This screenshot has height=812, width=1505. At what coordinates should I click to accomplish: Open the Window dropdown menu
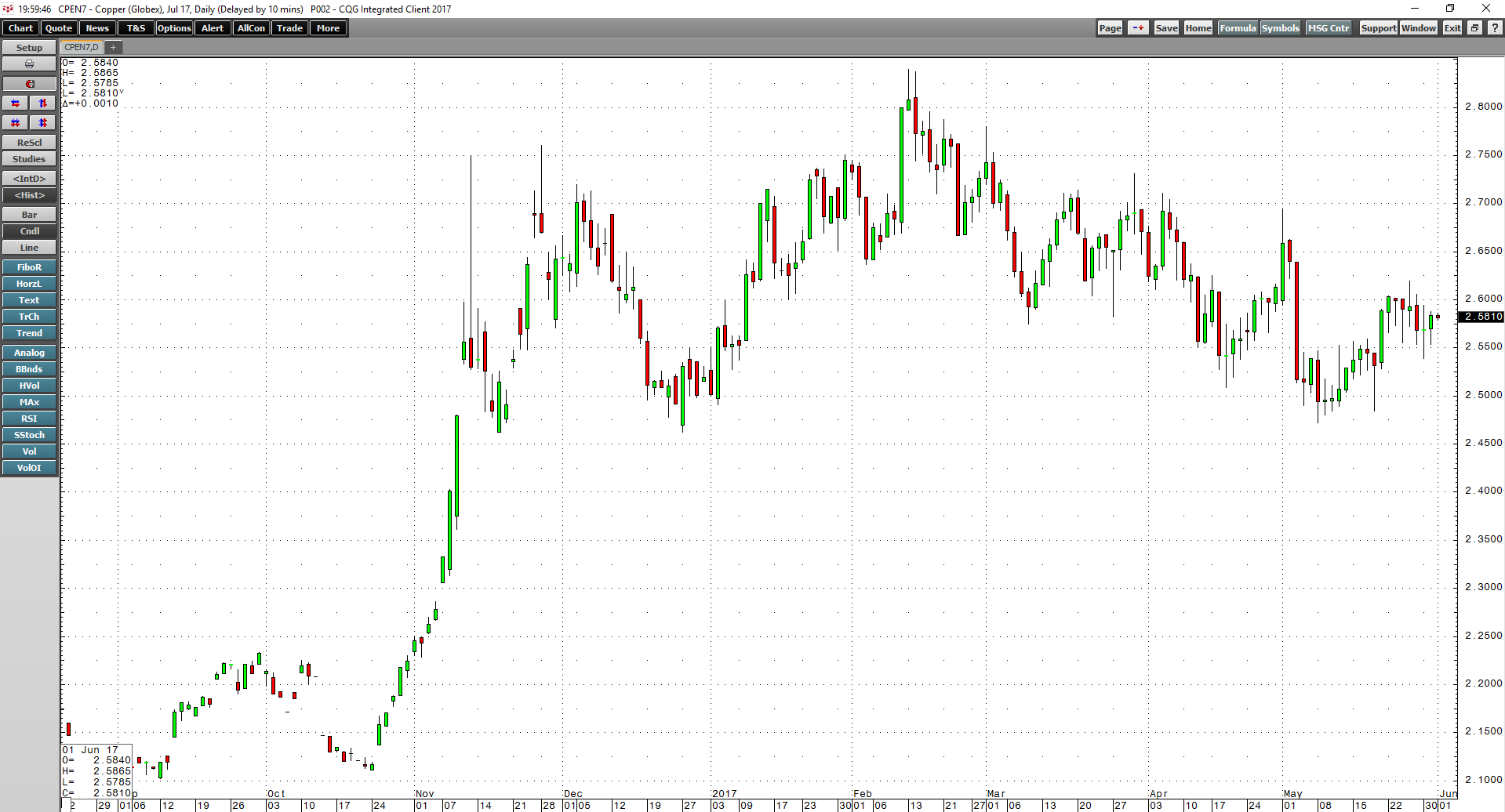tap(1419, 28)
